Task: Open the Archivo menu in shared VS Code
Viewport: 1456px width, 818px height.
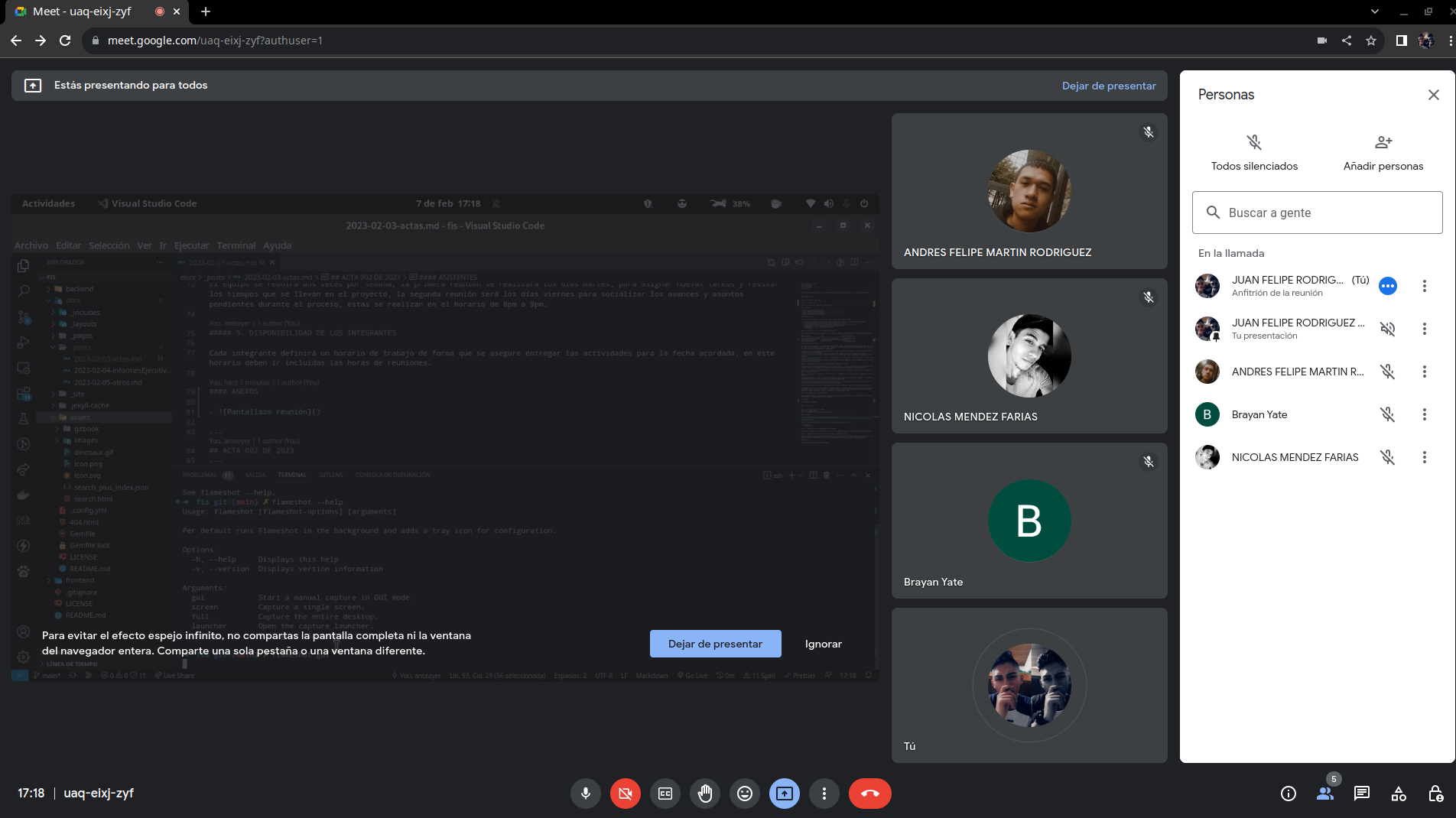Action: coord(31,245)
